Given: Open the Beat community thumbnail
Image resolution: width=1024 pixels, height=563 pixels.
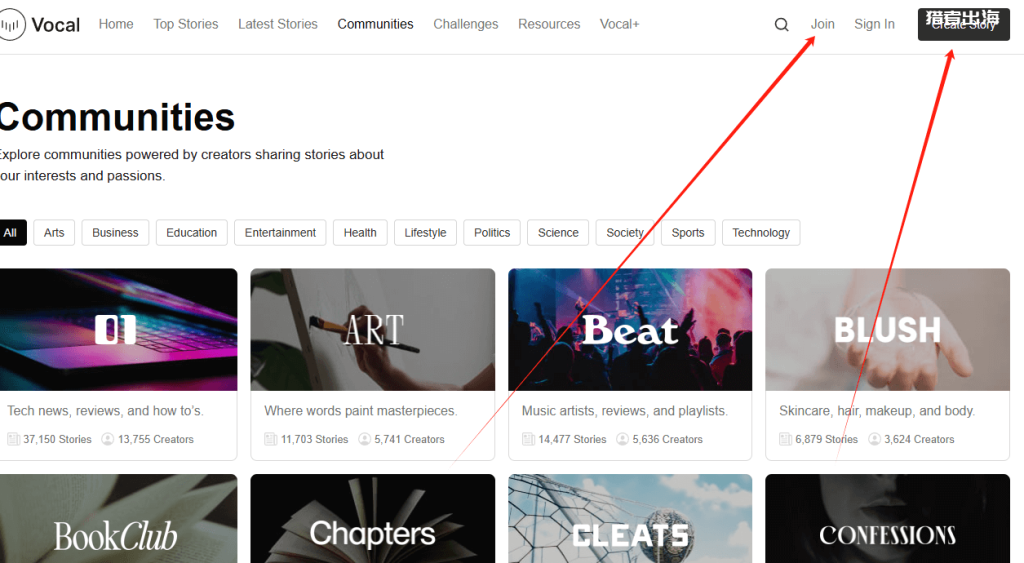Looking at the screenshot, I should 630,329.
